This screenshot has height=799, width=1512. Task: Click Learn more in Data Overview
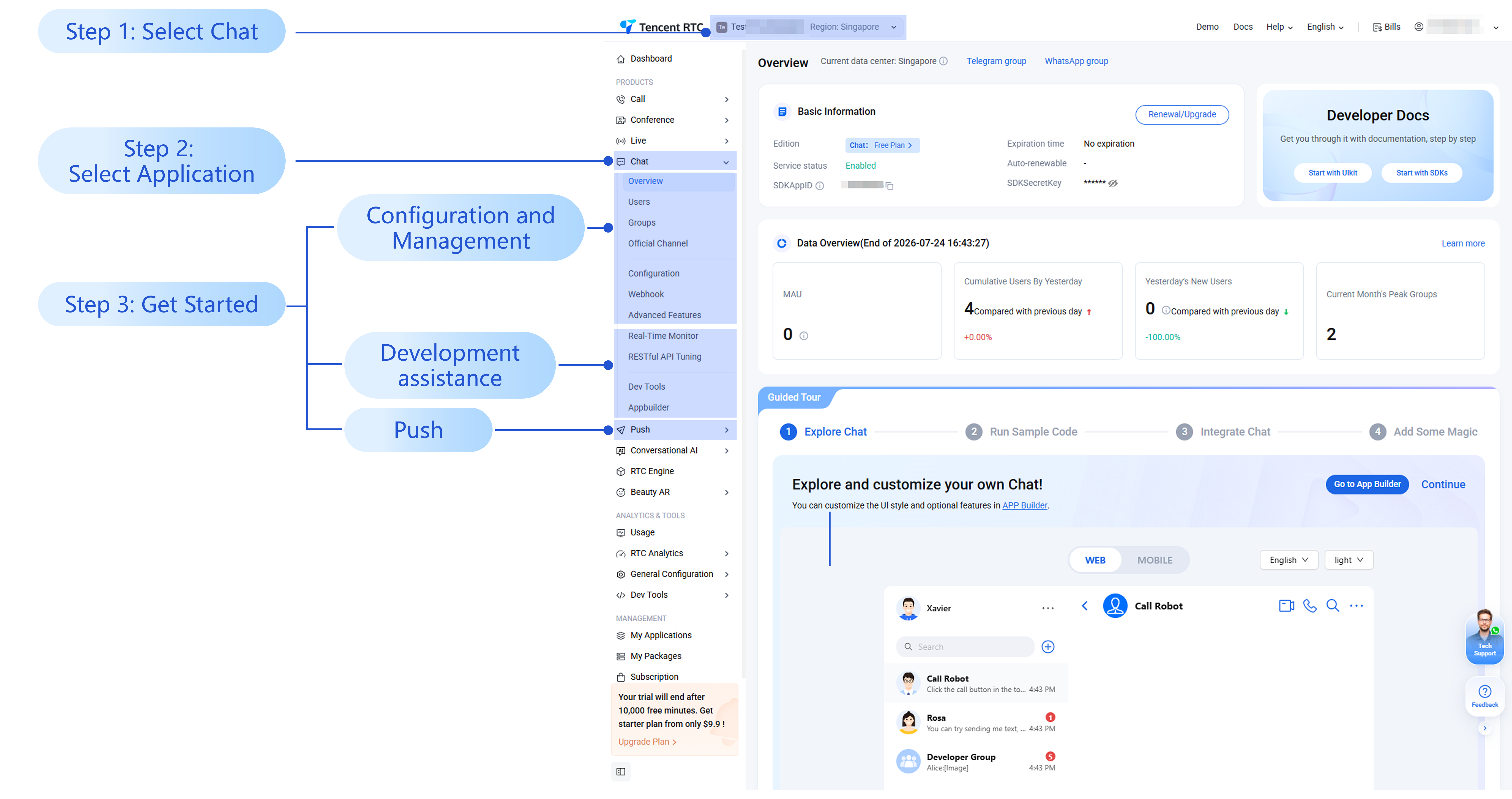pyautogui.click(x=1463, y=244)
